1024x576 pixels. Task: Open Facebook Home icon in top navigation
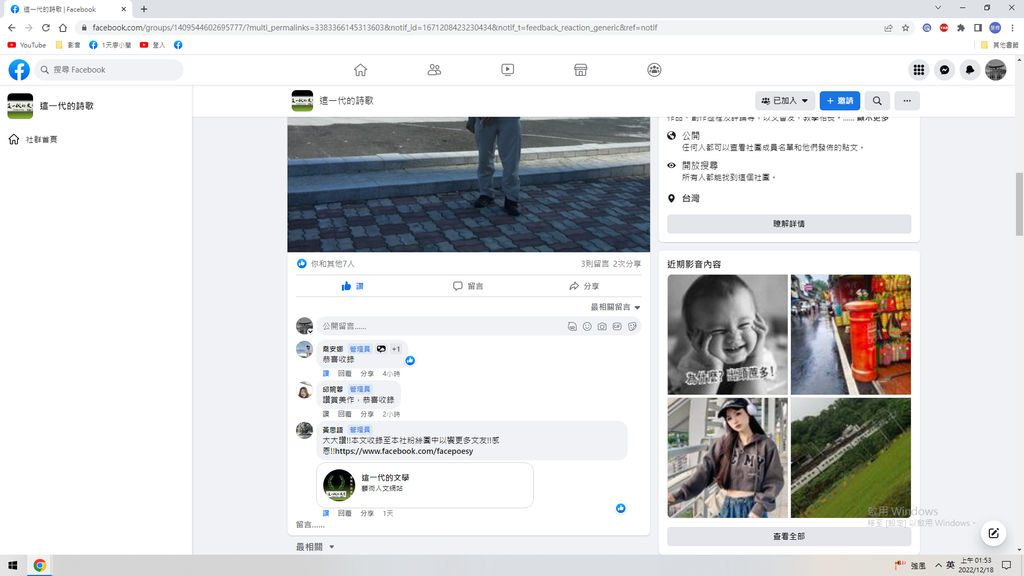[x=360, y=70]
